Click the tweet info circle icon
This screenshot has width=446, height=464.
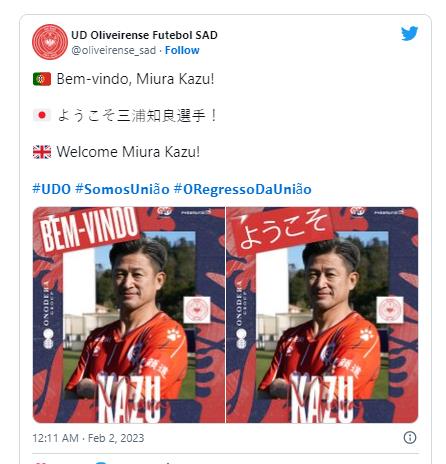click(x=410, y=437)
